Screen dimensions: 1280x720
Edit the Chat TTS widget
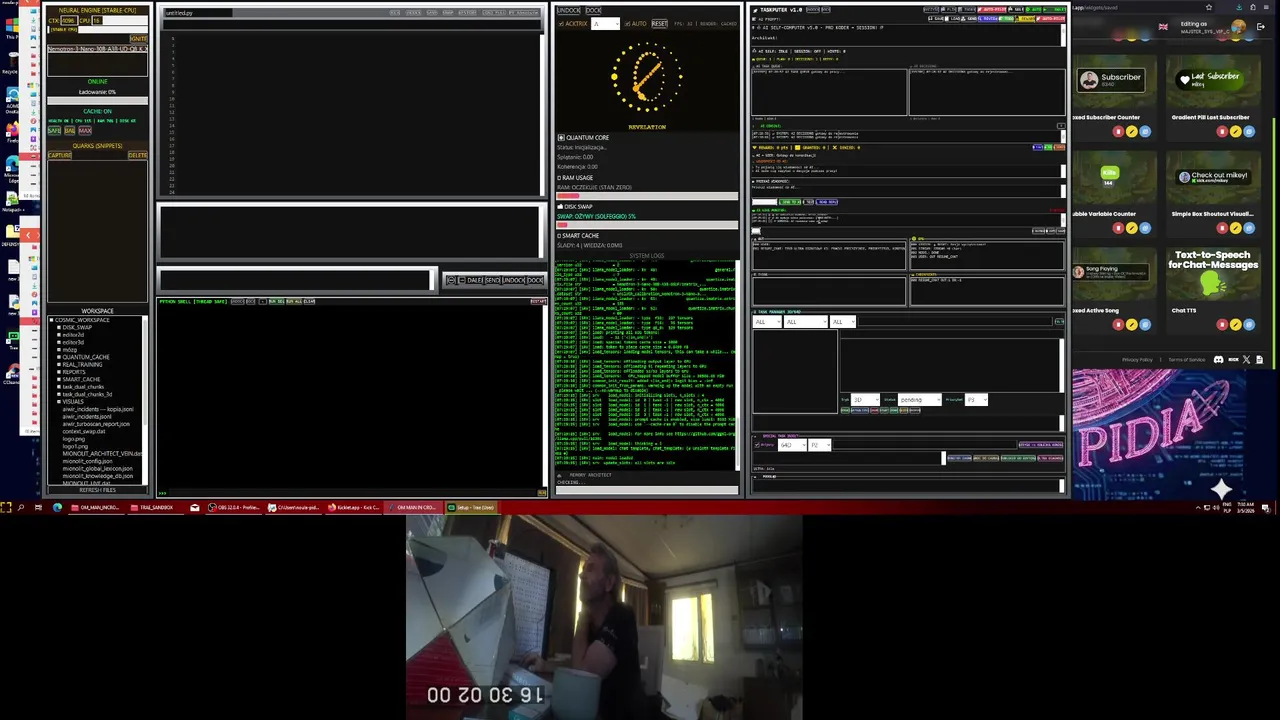[1236, 325]
